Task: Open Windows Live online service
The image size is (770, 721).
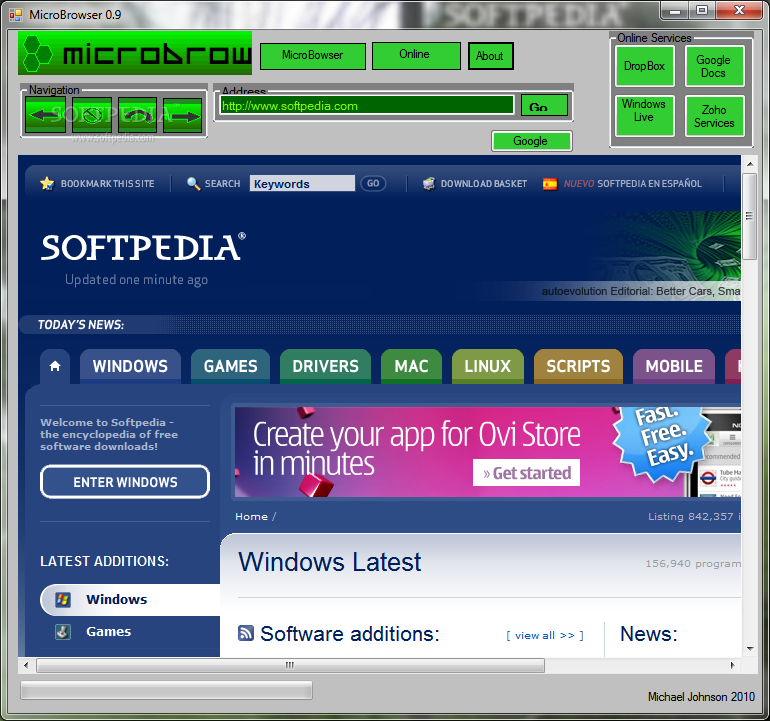Action: pos(645,115)
